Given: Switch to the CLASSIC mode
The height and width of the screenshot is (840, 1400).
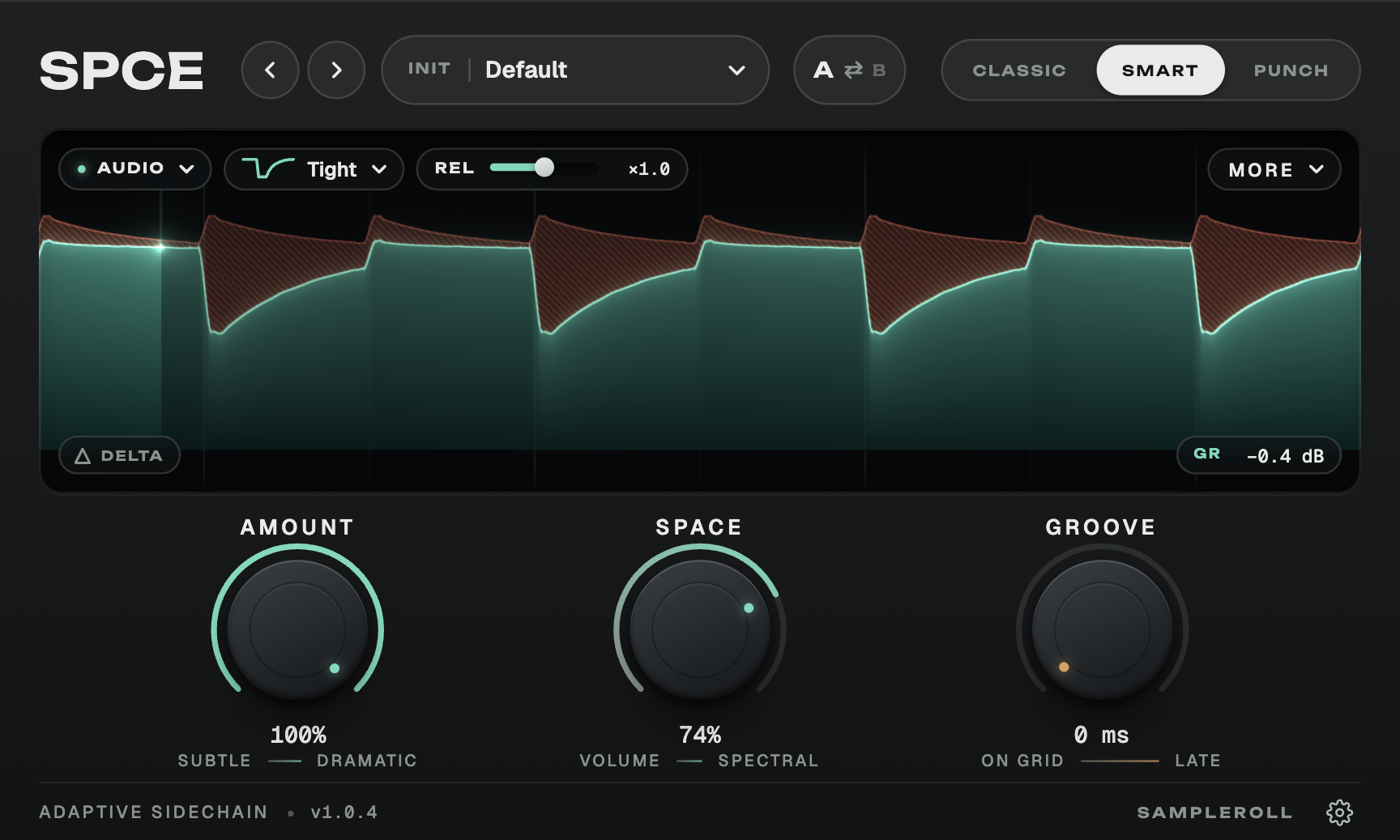Looking at the screenshot, I should 1019,70.
